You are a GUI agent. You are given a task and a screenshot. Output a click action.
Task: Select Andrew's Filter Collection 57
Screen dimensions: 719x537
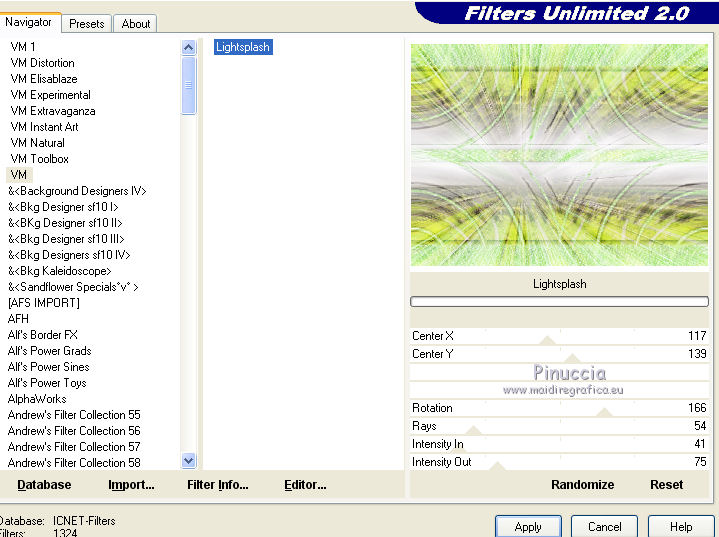pos(74,447)
